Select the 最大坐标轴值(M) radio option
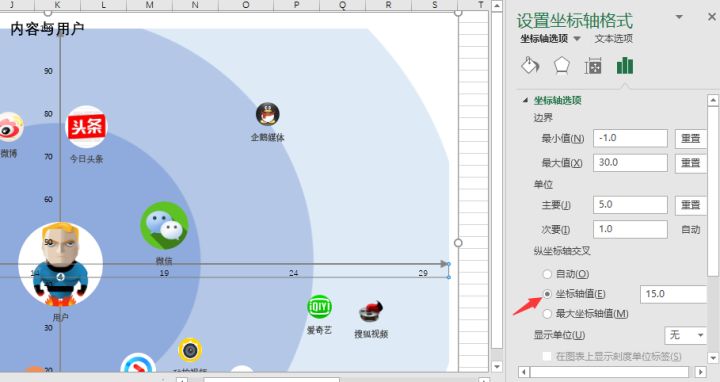This screenshot has height=382, width=720. click(547, 314)
